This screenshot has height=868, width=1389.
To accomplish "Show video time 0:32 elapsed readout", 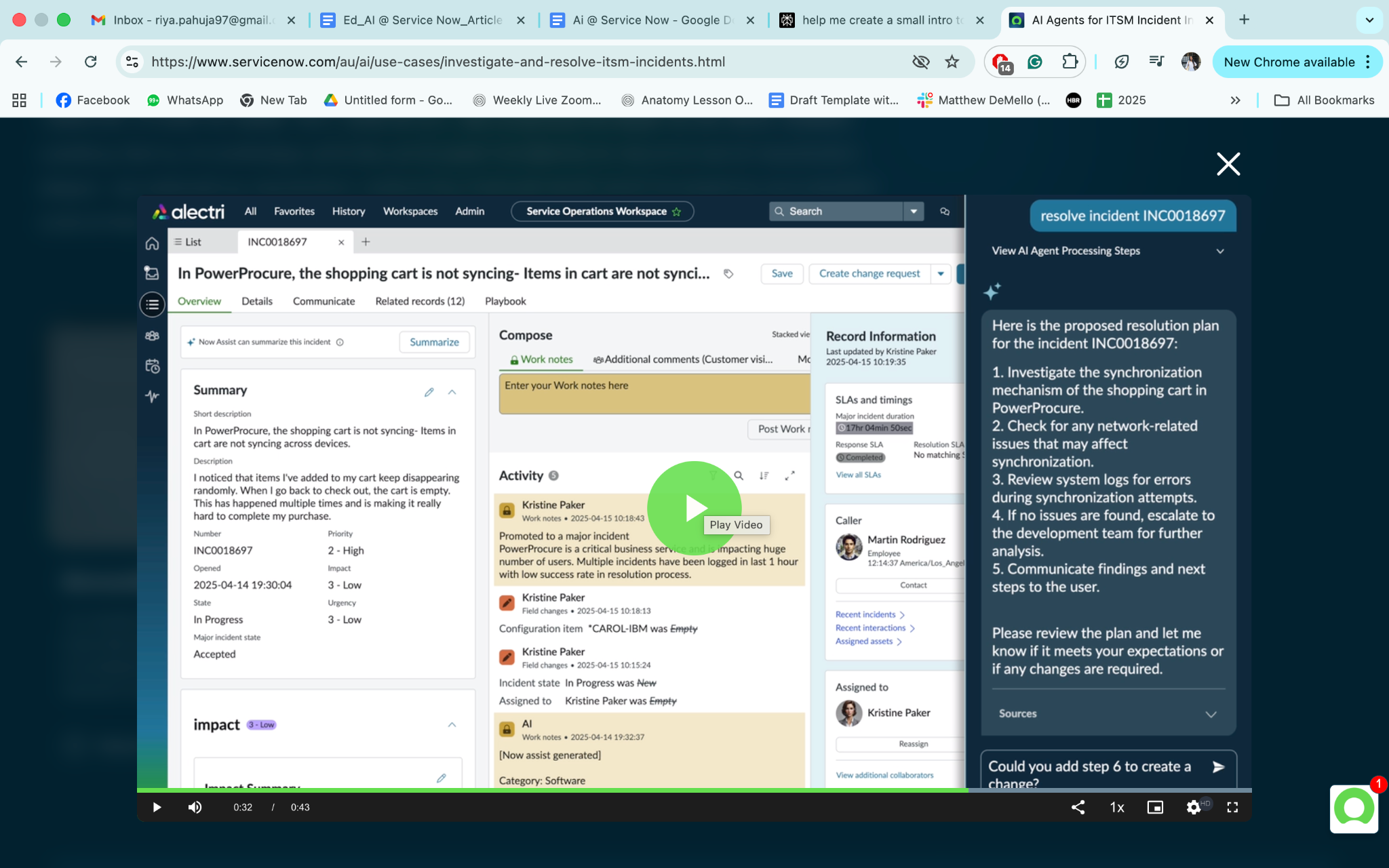I will pyautogui.click(x=243, y=807).
